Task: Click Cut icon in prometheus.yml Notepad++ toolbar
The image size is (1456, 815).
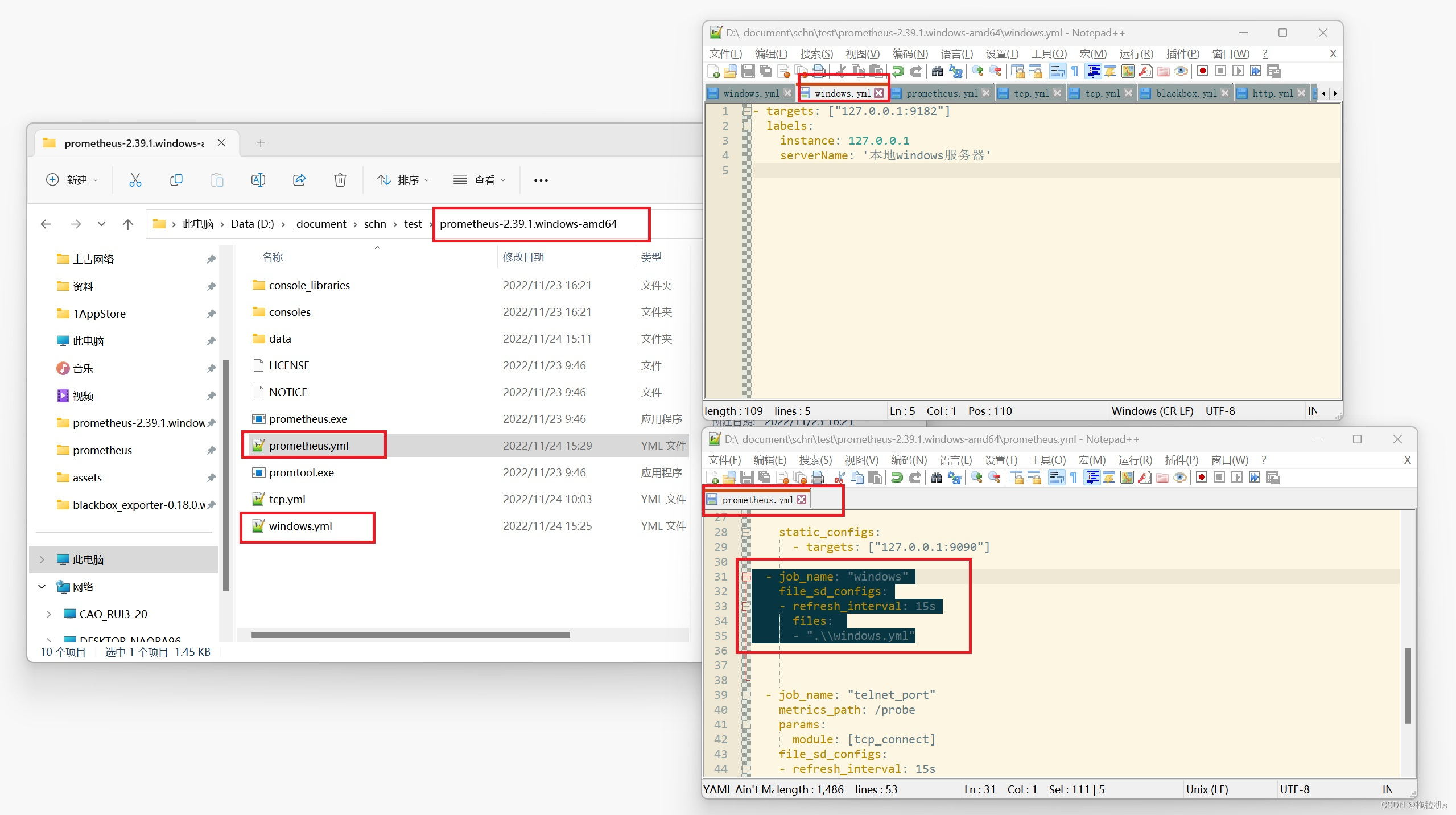Action: coord(839,478)
